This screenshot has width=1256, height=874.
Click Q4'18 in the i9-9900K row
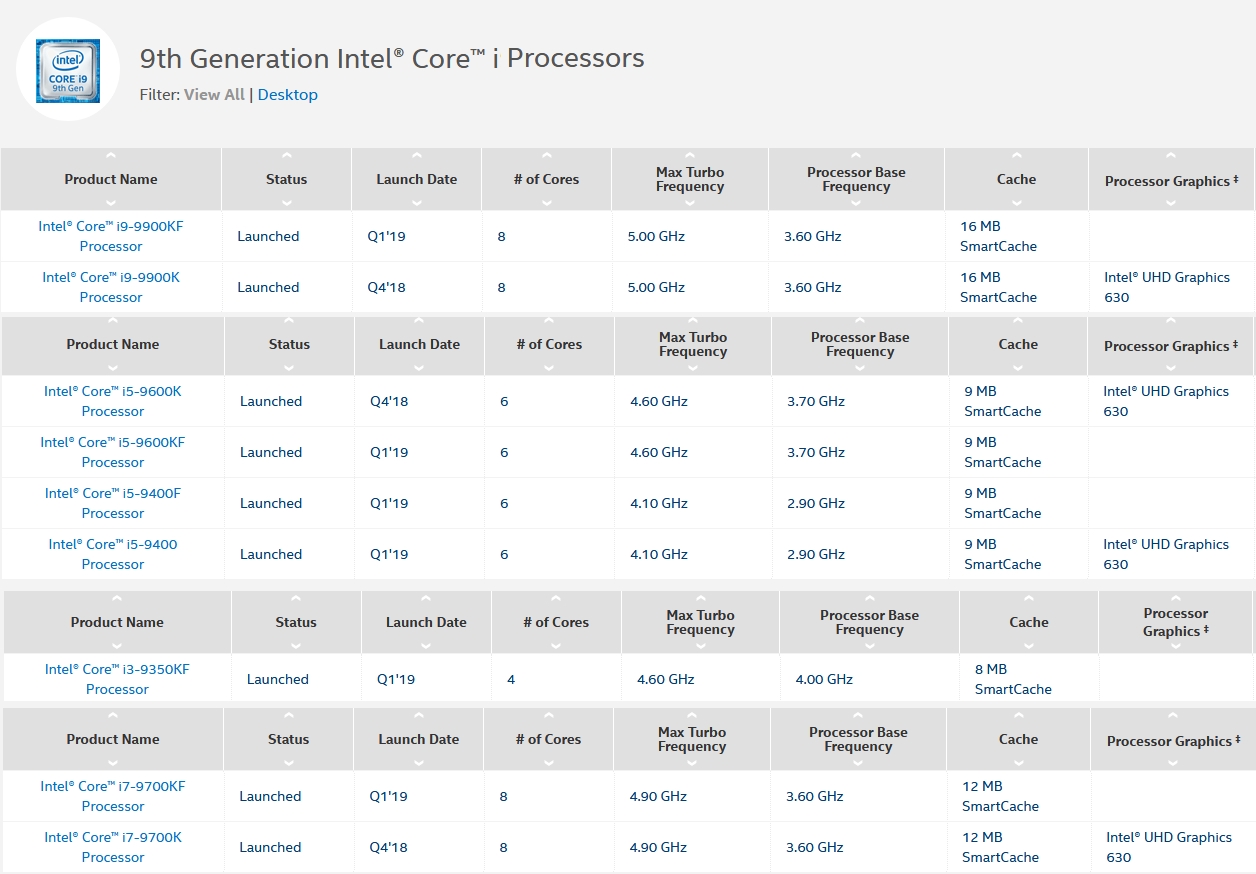coord(387,287)
